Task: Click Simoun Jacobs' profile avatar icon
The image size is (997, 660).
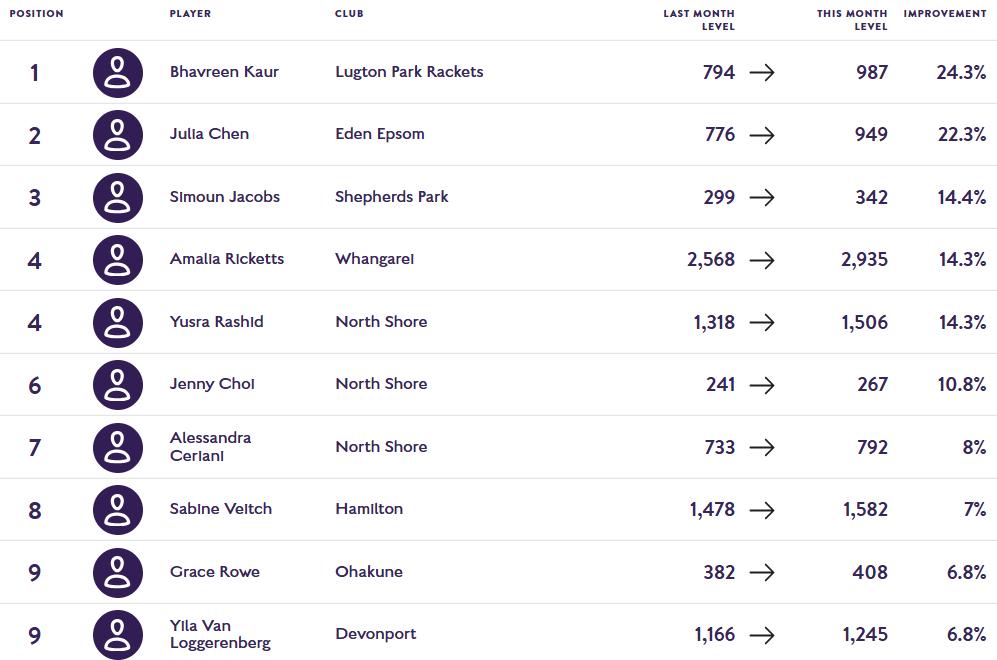Action: [118, 197]
